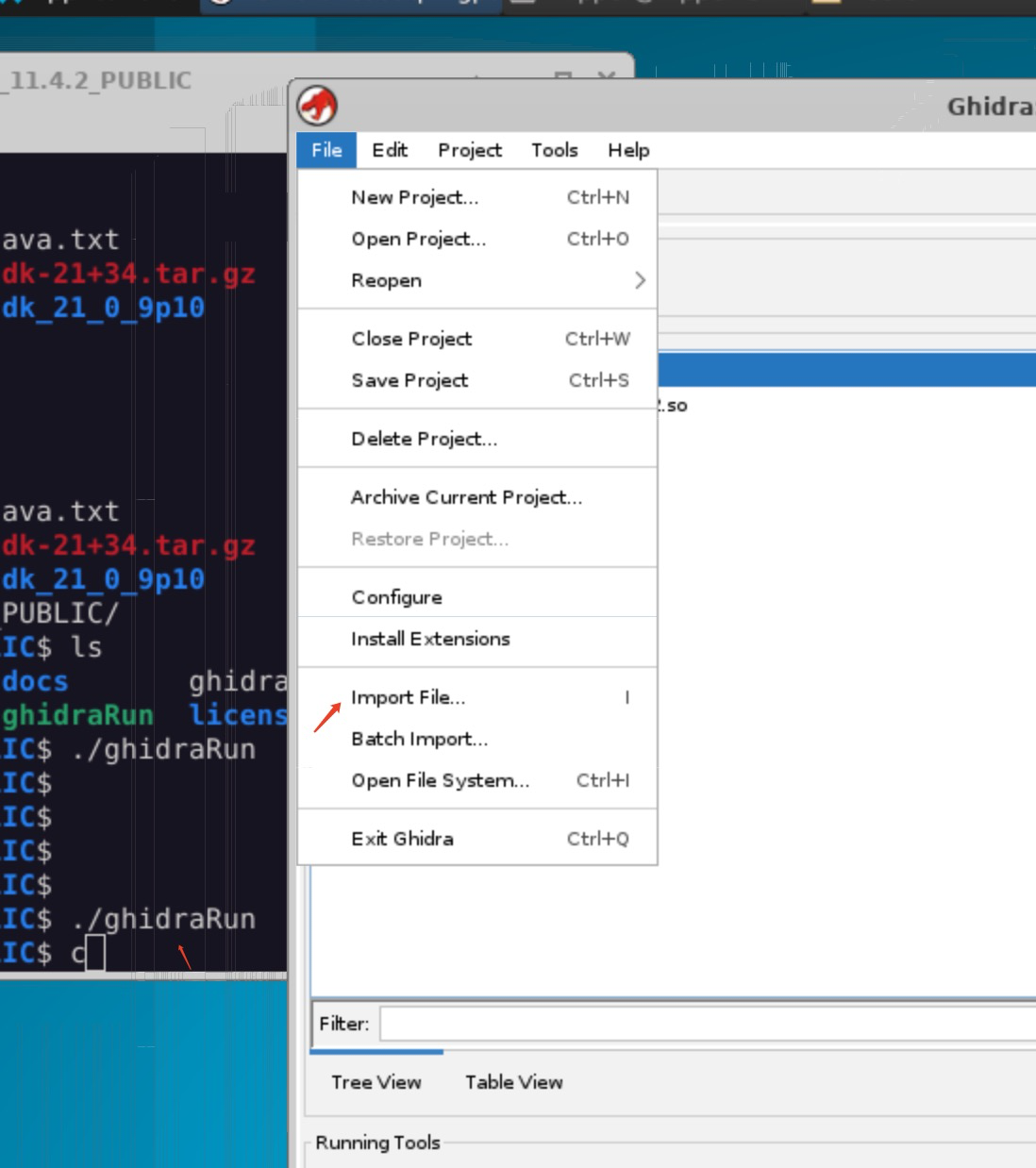The image size is (1036, 1168).
Task: Select Install Extensions menu item
Action: click(x=477, y=639)
